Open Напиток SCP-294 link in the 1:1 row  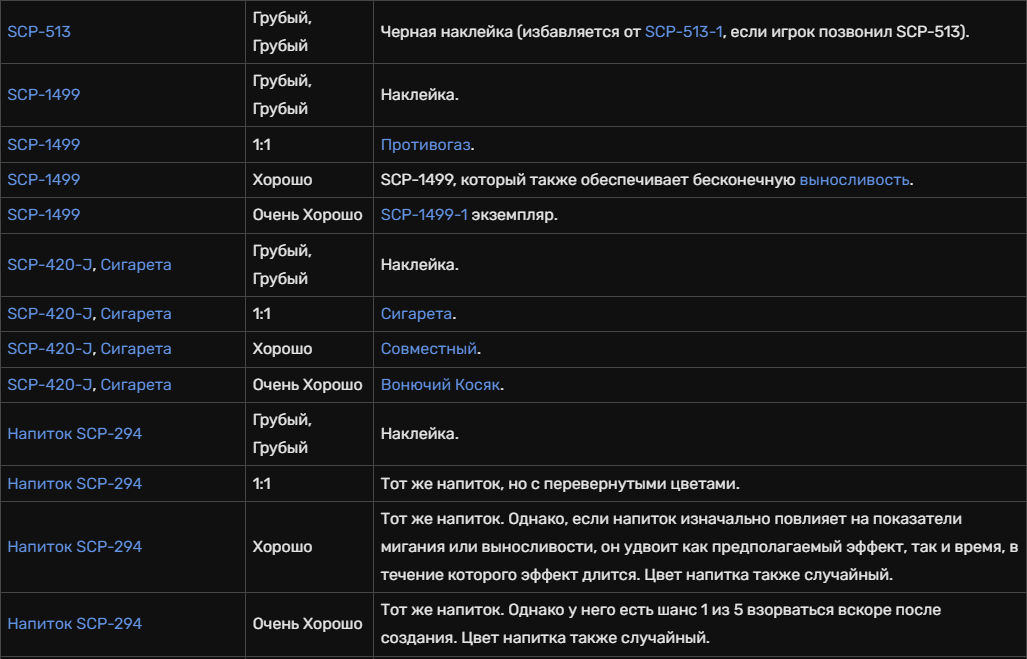coord(75,483)
